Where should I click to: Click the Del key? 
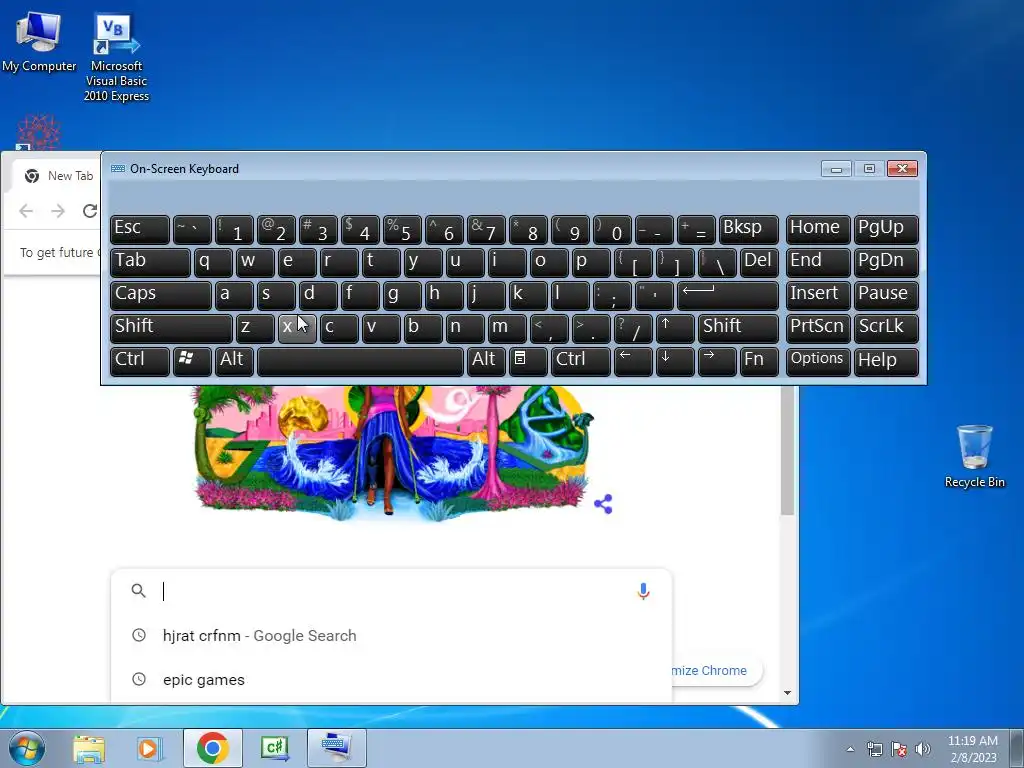pyautogui.click(x=760, y=262)
